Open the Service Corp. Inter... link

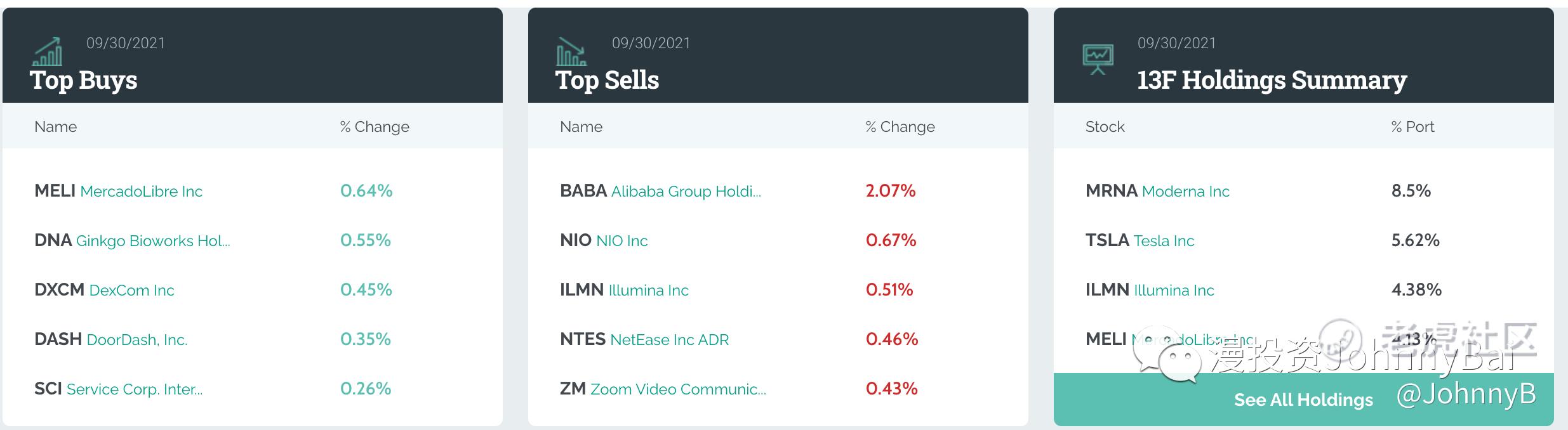coord(135,389)
